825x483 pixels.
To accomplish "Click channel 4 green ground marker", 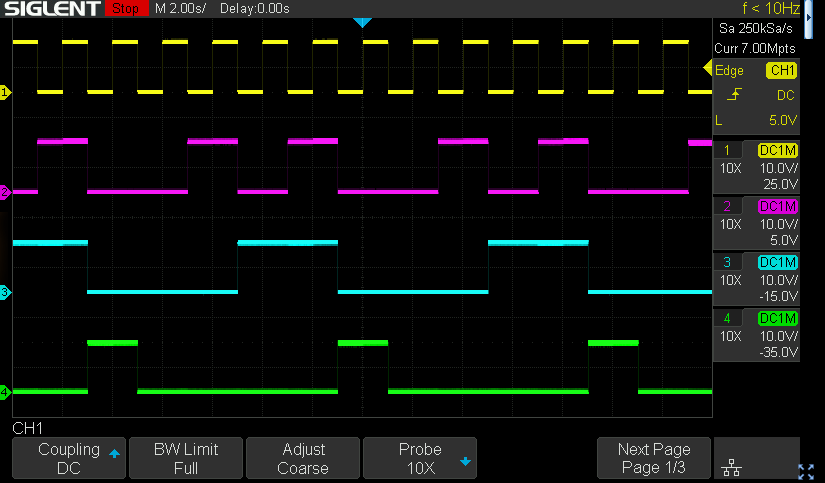I will pyautogui.click(x=5, y=392).
